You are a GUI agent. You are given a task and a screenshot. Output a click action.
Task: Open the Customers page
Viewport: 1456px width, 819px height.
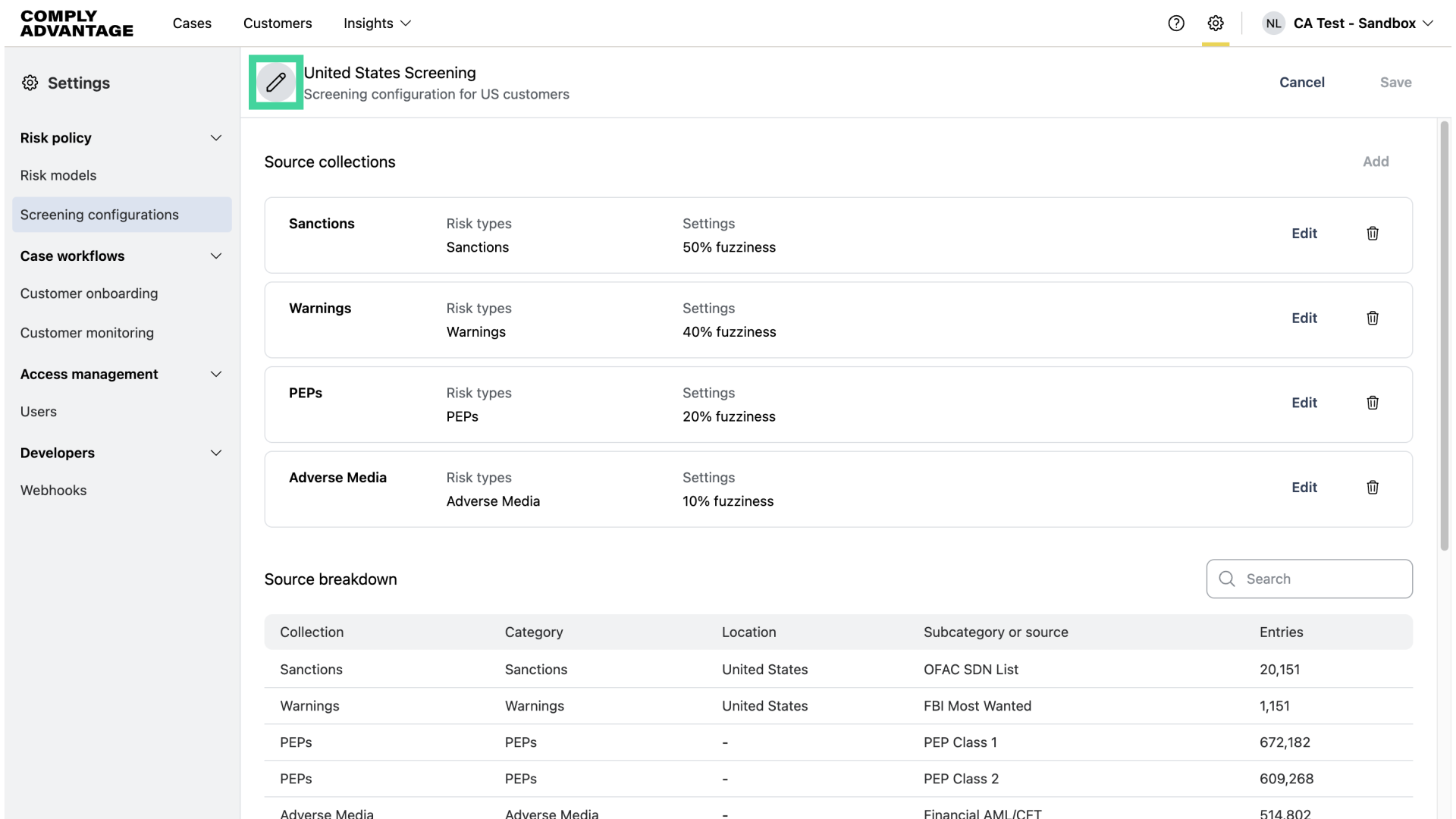[278, 24]
